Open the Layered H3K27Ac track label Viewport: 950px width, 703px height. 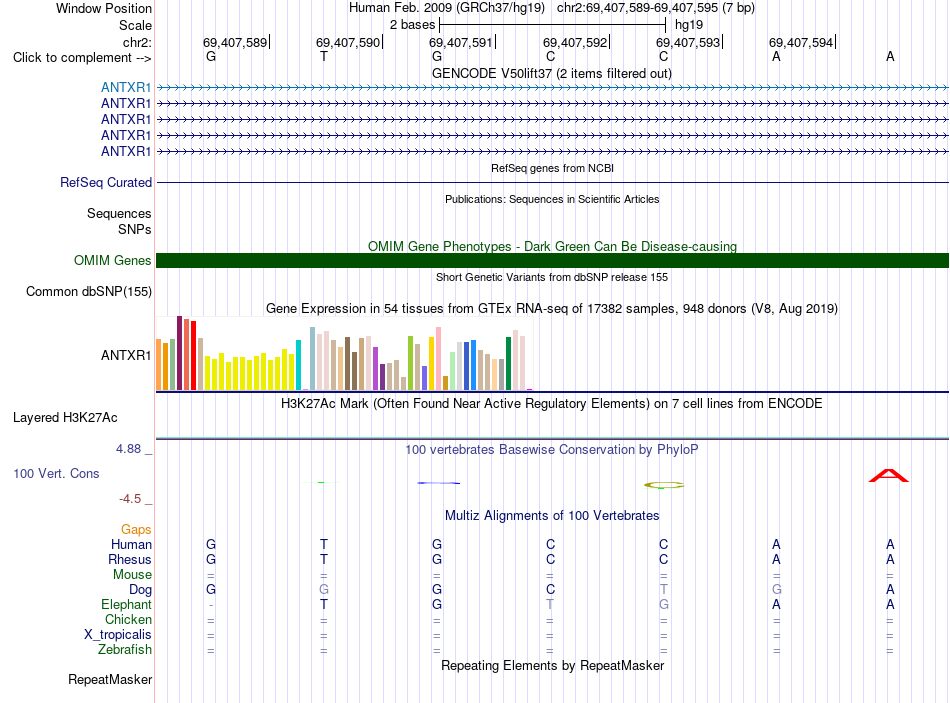pyautogui.click(x=65, y=418)
